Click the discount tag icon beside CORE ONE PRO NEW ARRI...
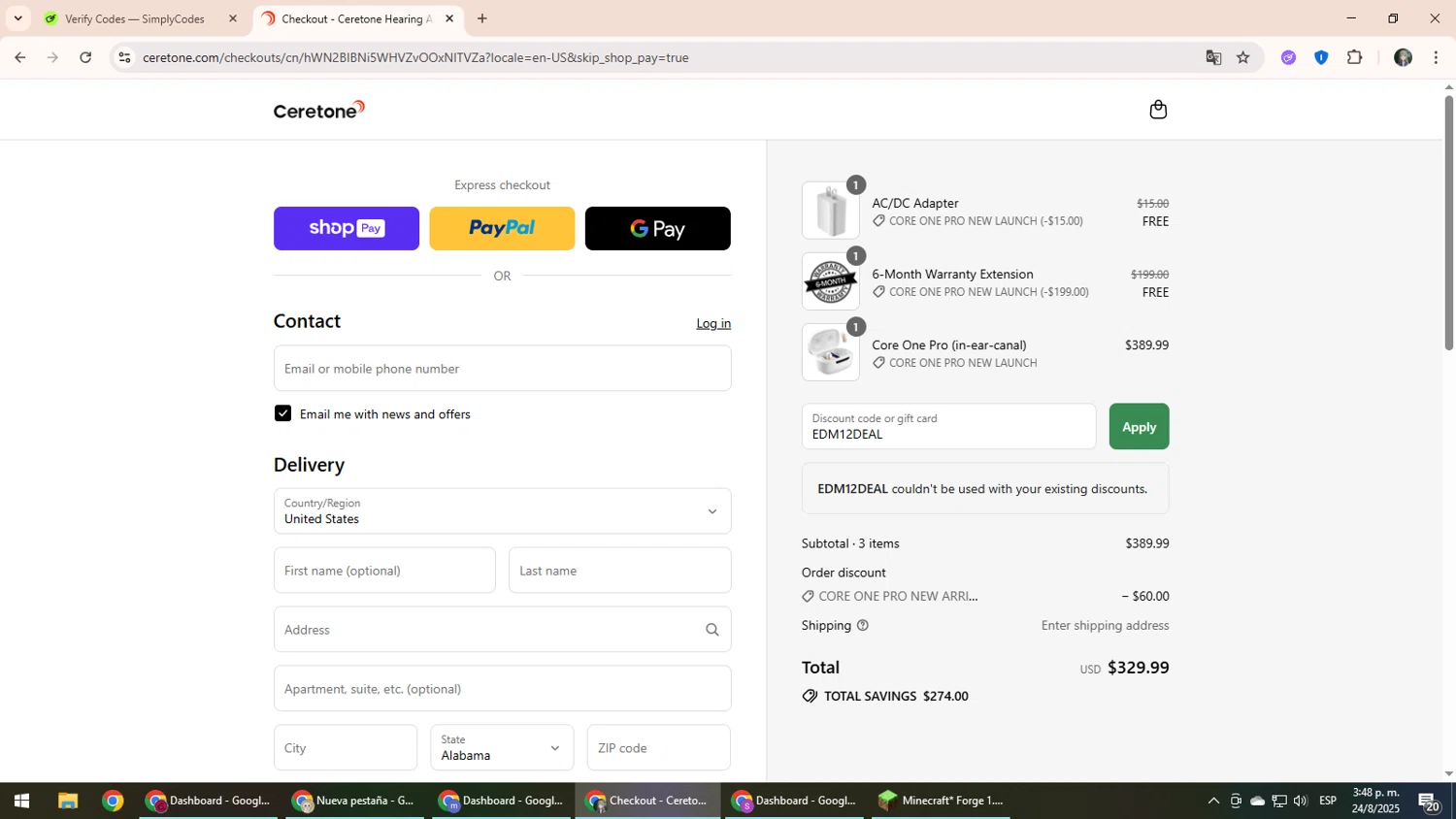The image size is (1456, 819). click(x=809, y=597)
